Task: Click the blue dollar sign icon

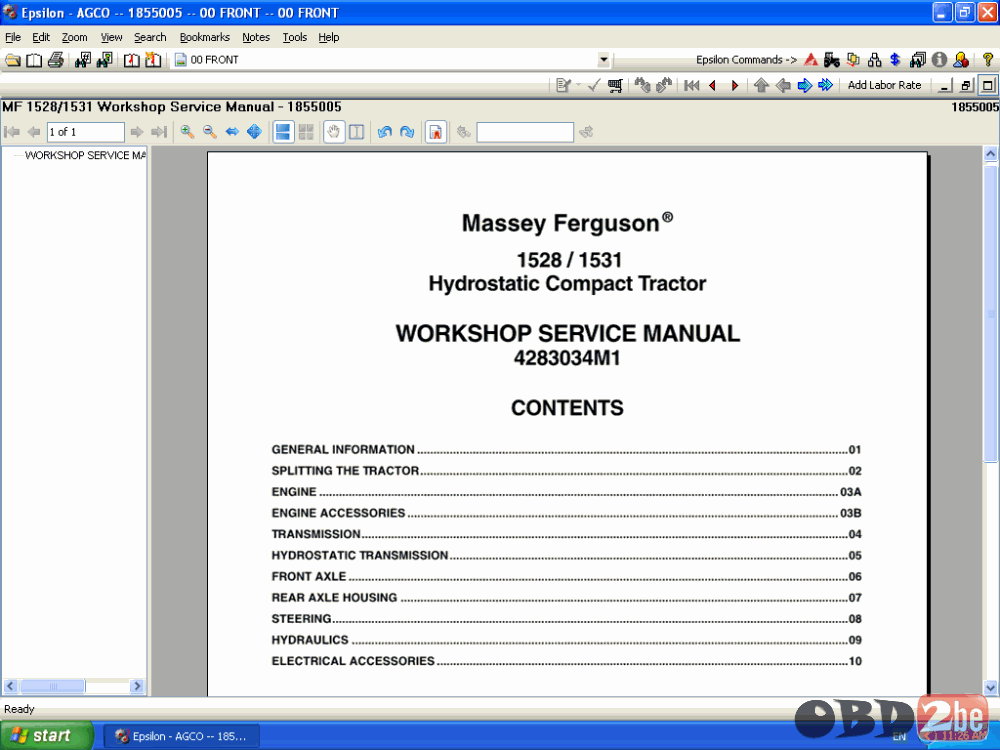Action: pos(895,60)
